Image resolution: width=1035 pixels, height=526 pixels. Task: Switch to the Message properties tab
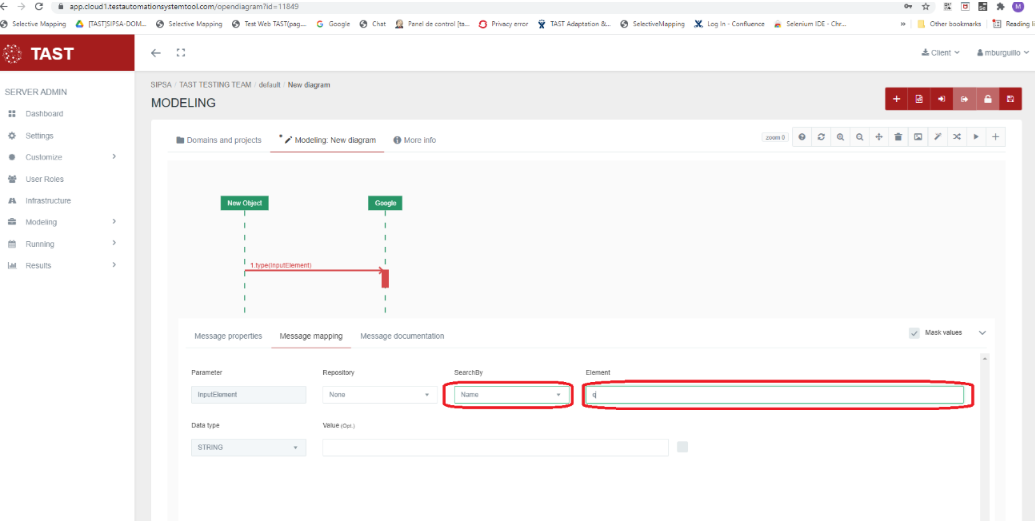pyautogui.click(x=228, y=336)
